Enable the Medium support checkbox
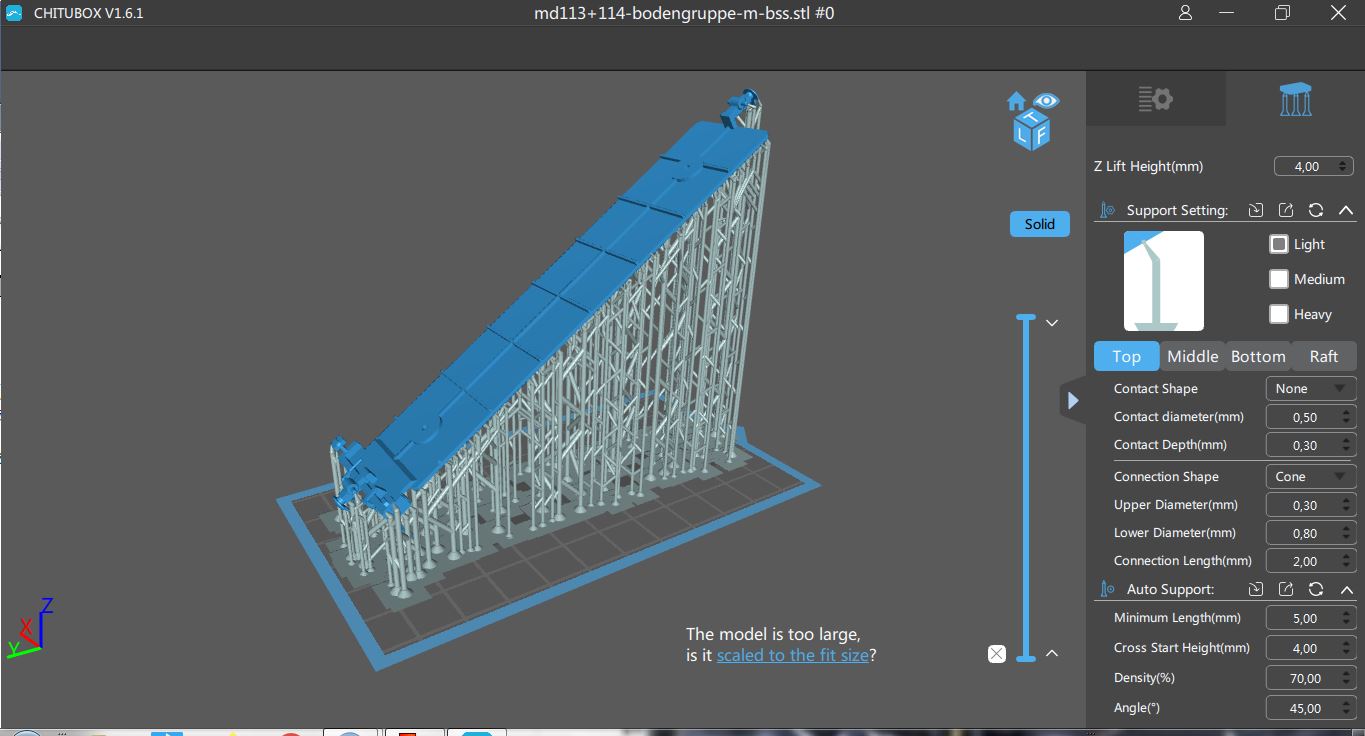 point(1279,279)
